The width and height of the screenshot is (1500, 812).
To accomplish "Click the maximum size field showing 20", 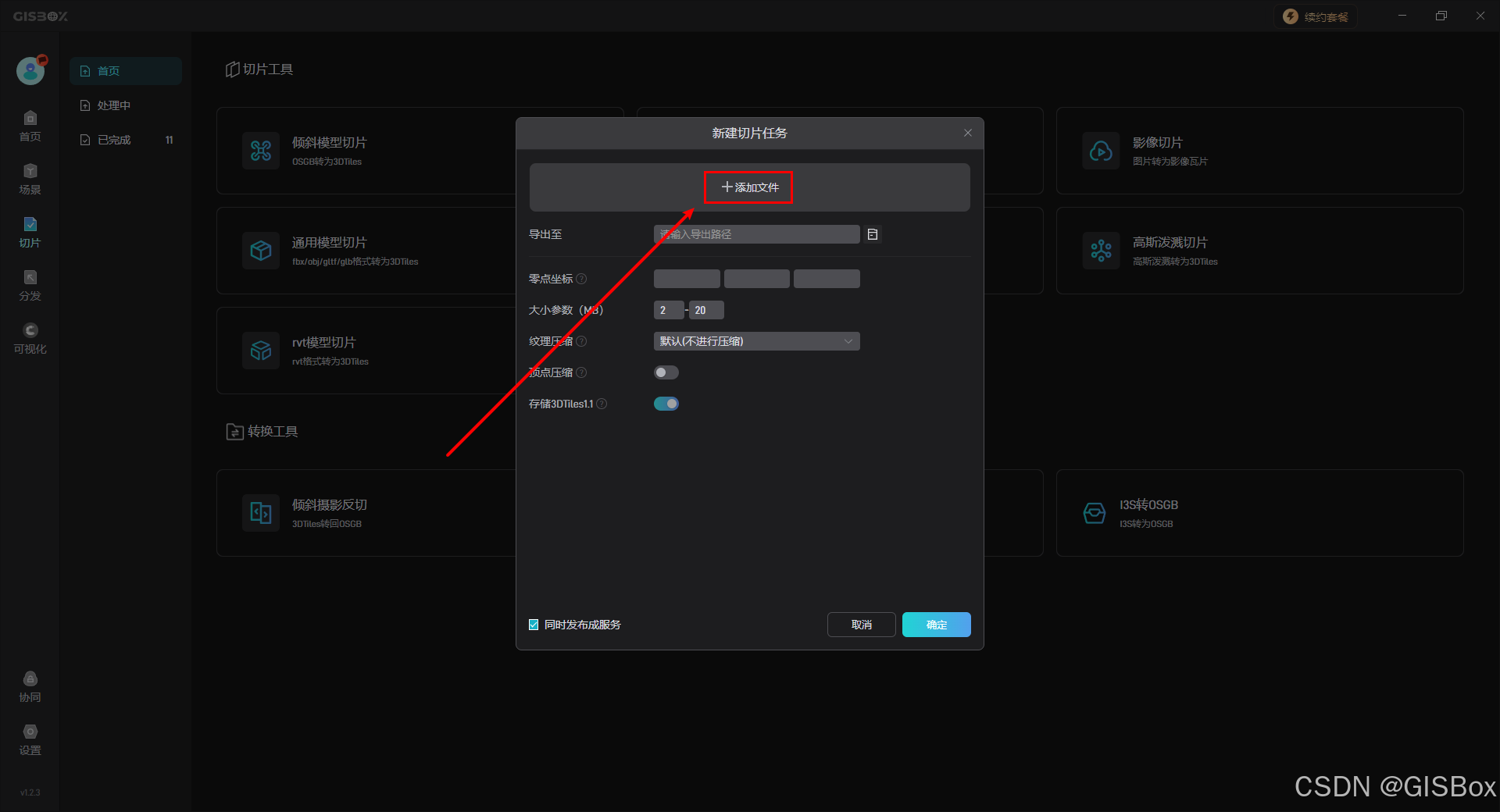I will pos(706,310).
